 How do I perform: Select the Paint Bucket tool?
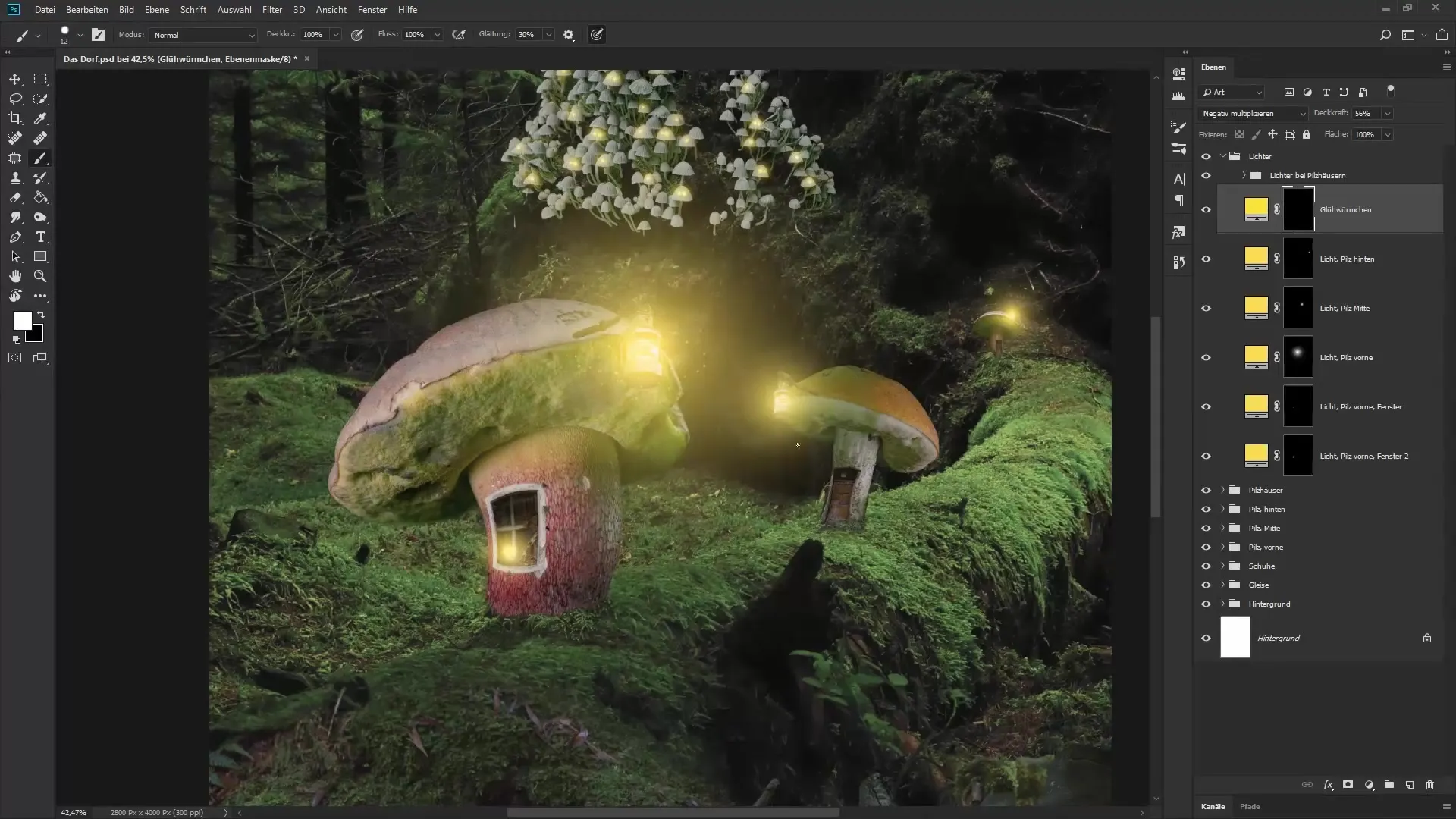[x=40, y=197]
